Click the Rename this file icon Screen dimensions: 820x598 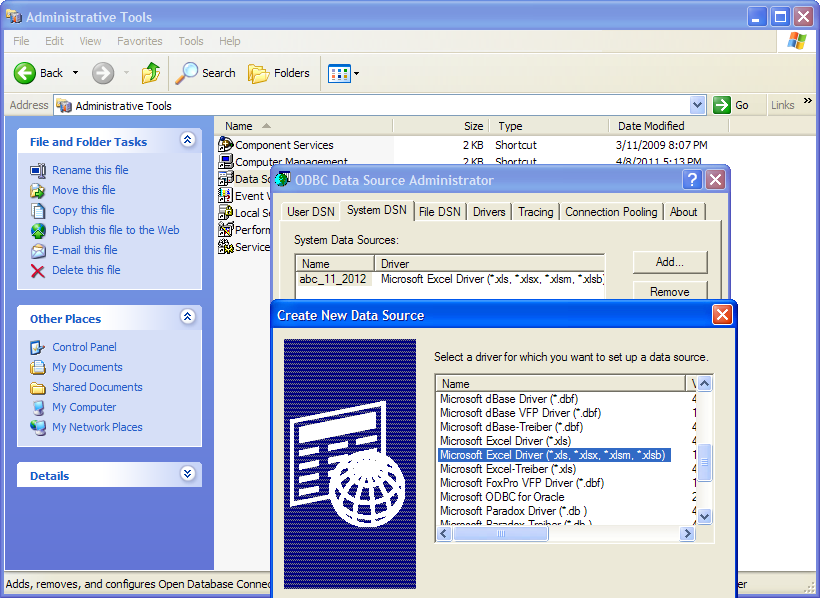[38, 171]
